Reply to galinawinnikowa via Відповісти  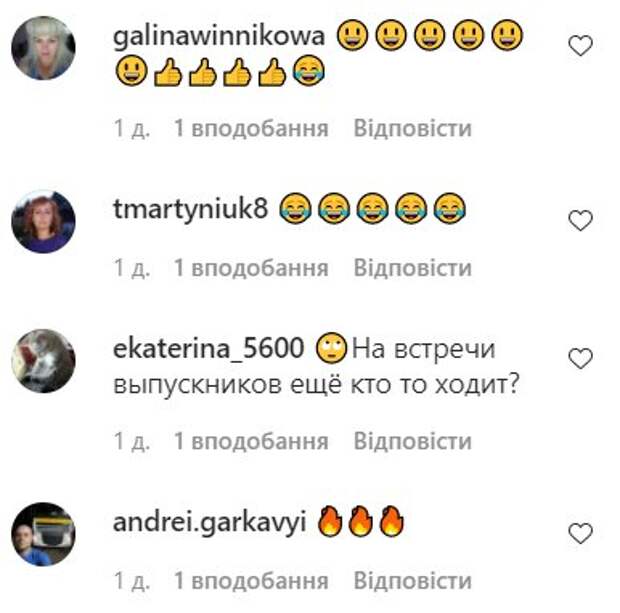tap(413, 129)
